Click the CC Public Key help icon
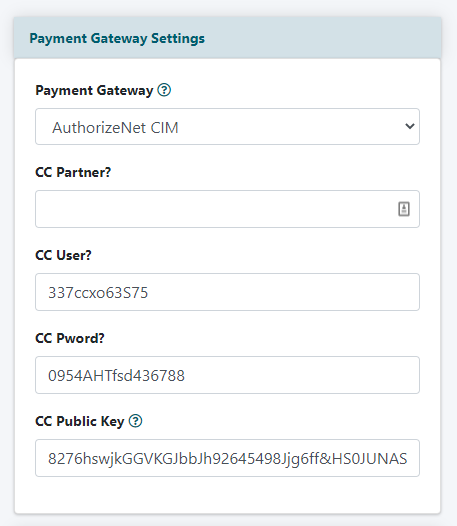 [x=136, y=421]
